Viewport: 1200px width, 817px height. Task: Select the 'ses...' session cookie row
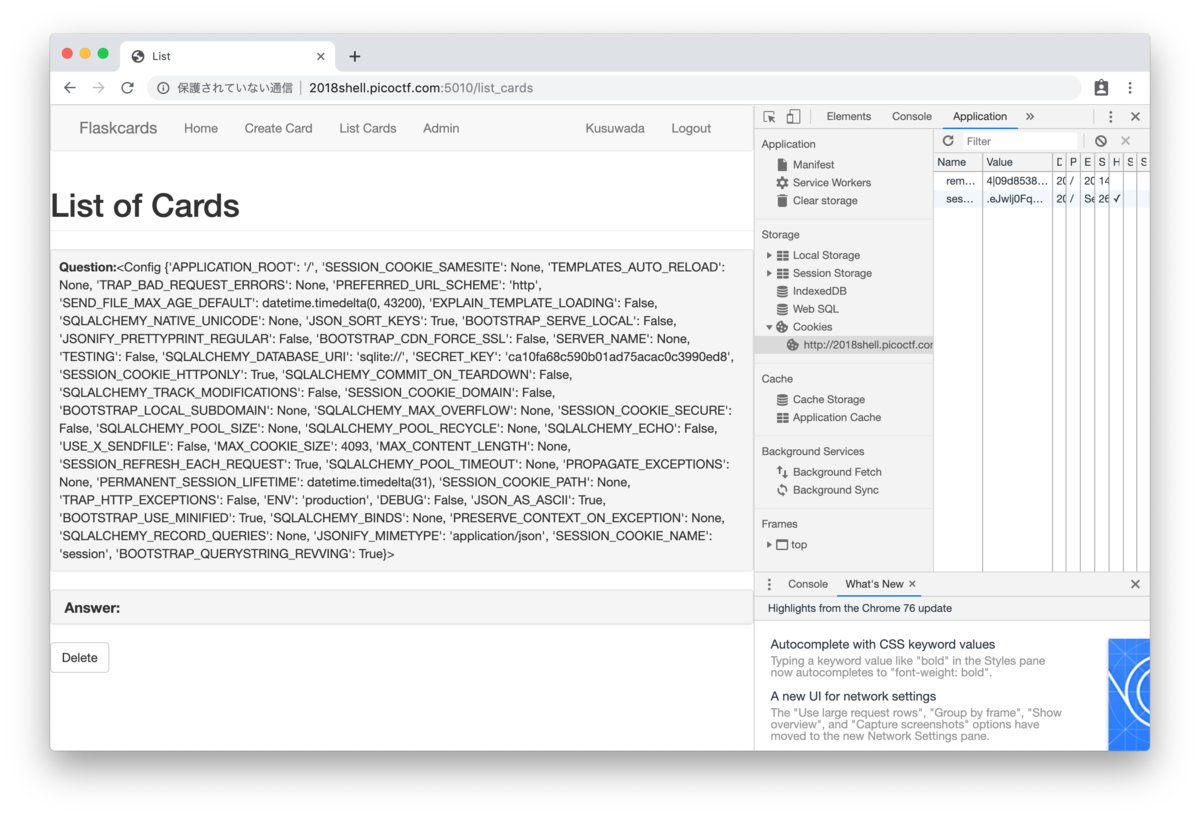(x=1042, y=199)
